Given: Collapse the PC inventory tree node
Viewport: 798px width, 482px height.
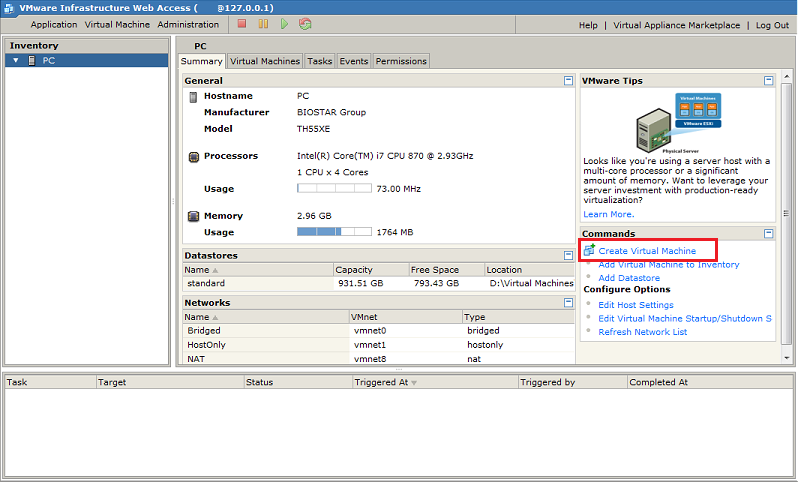Looking at the screenshot, I should (x=16, y=61).
